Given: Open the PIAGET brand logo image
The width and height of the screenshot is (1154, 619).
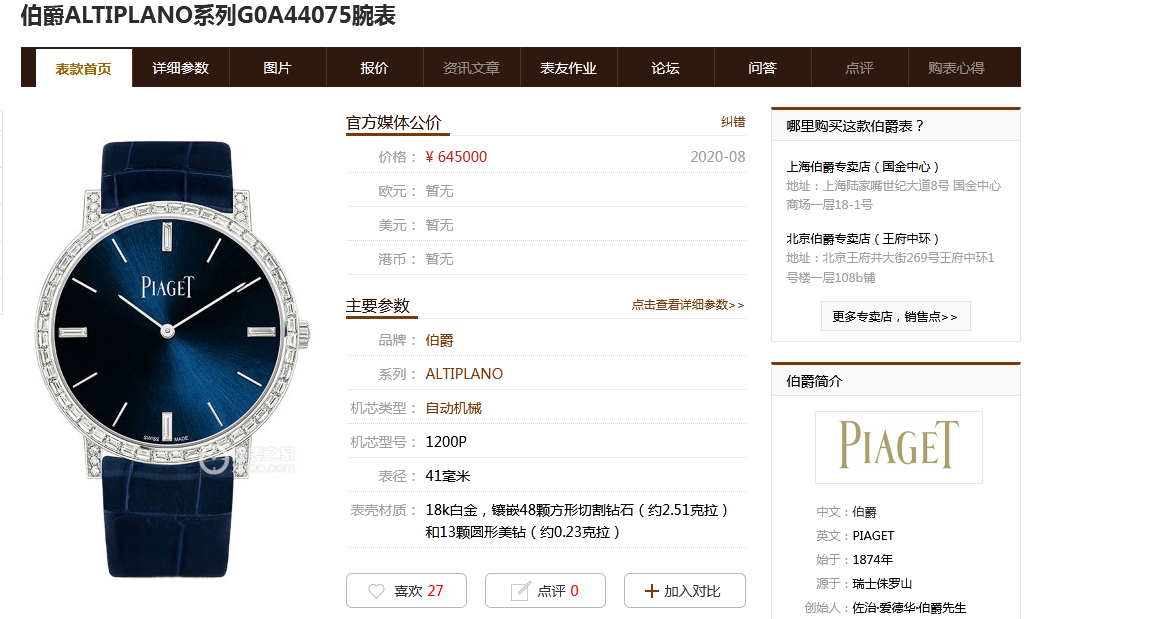Looking at the screenshot, I should click(x=899, y=447).
